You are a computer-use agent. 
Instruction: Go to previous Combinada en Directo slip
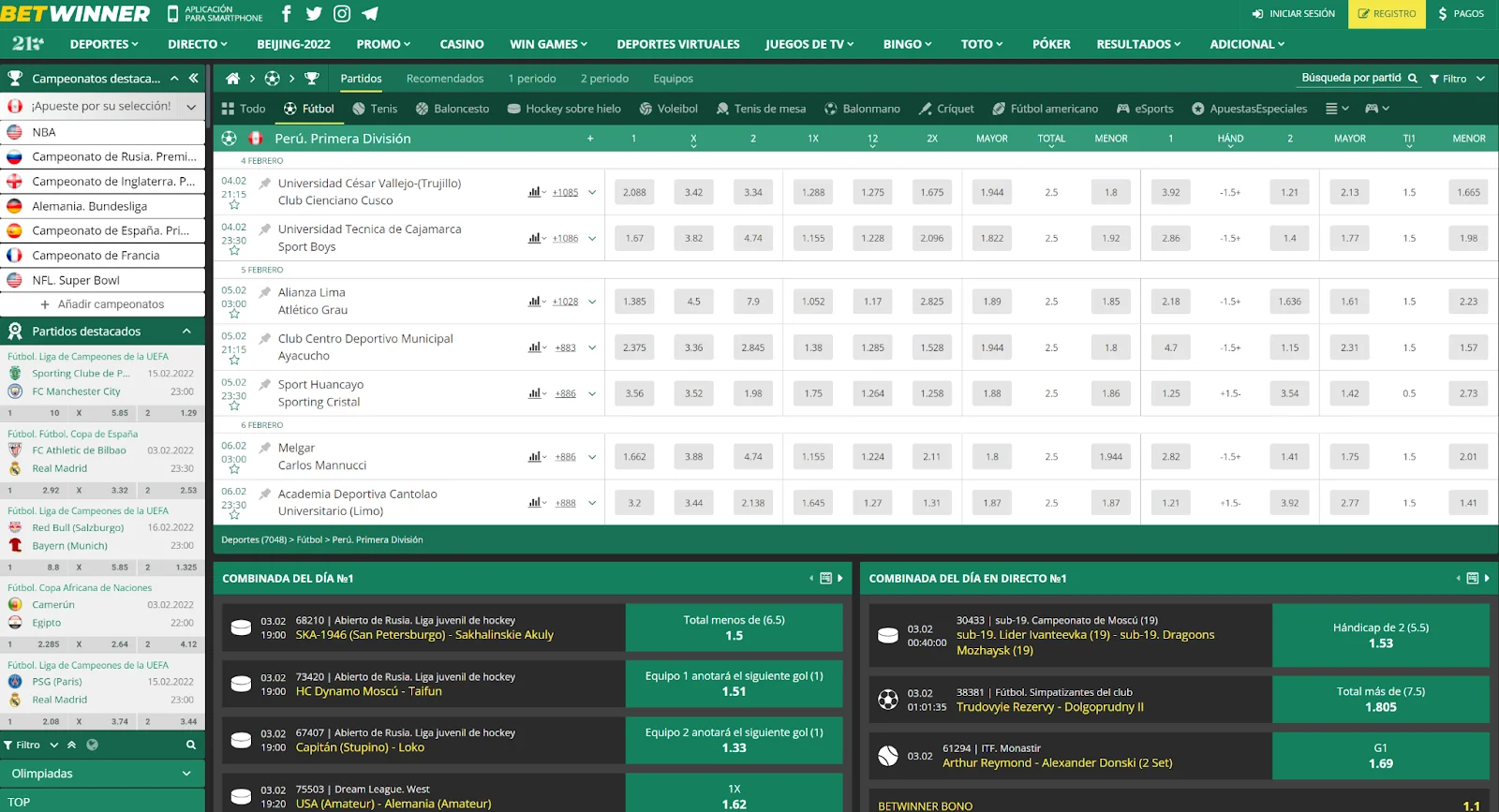pos(1458,579)
